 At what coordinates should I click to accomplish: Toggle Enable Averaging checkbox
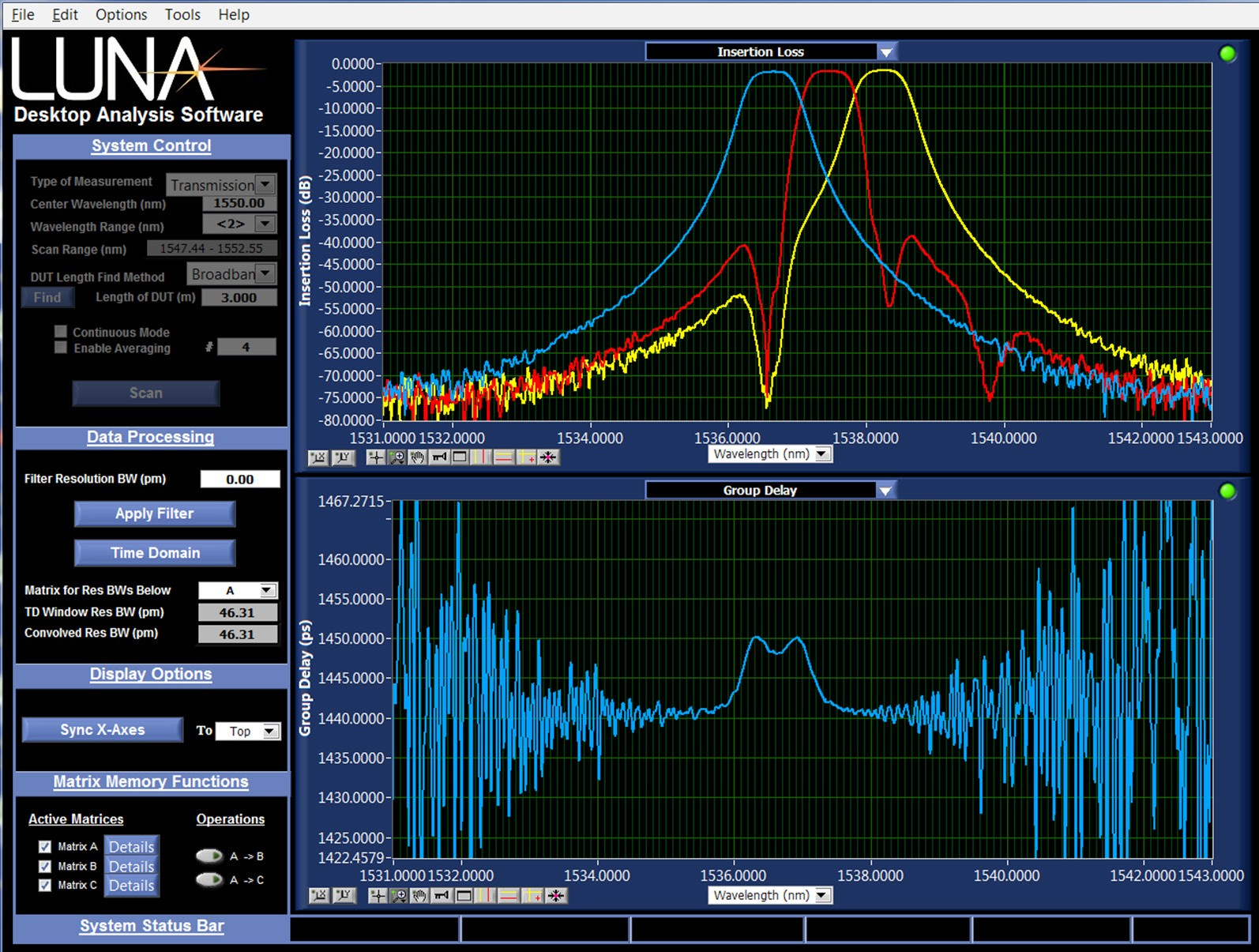(60, 348)
